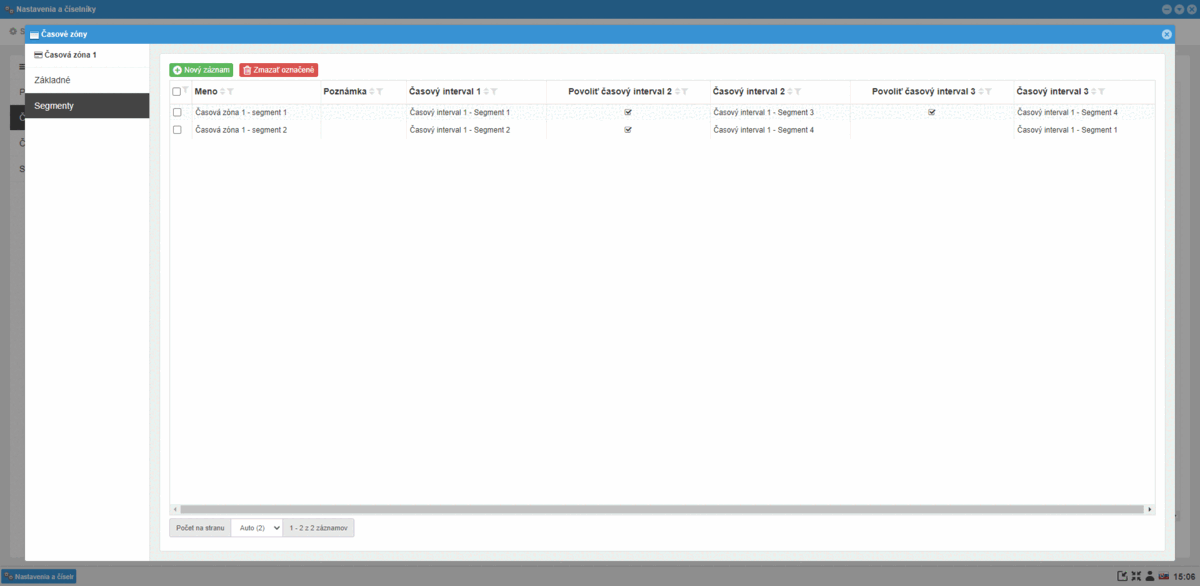The image size is (1200, 586).
Task: Select the row Časová zóna 1 - segment 2
Action: tap(177, 130)
